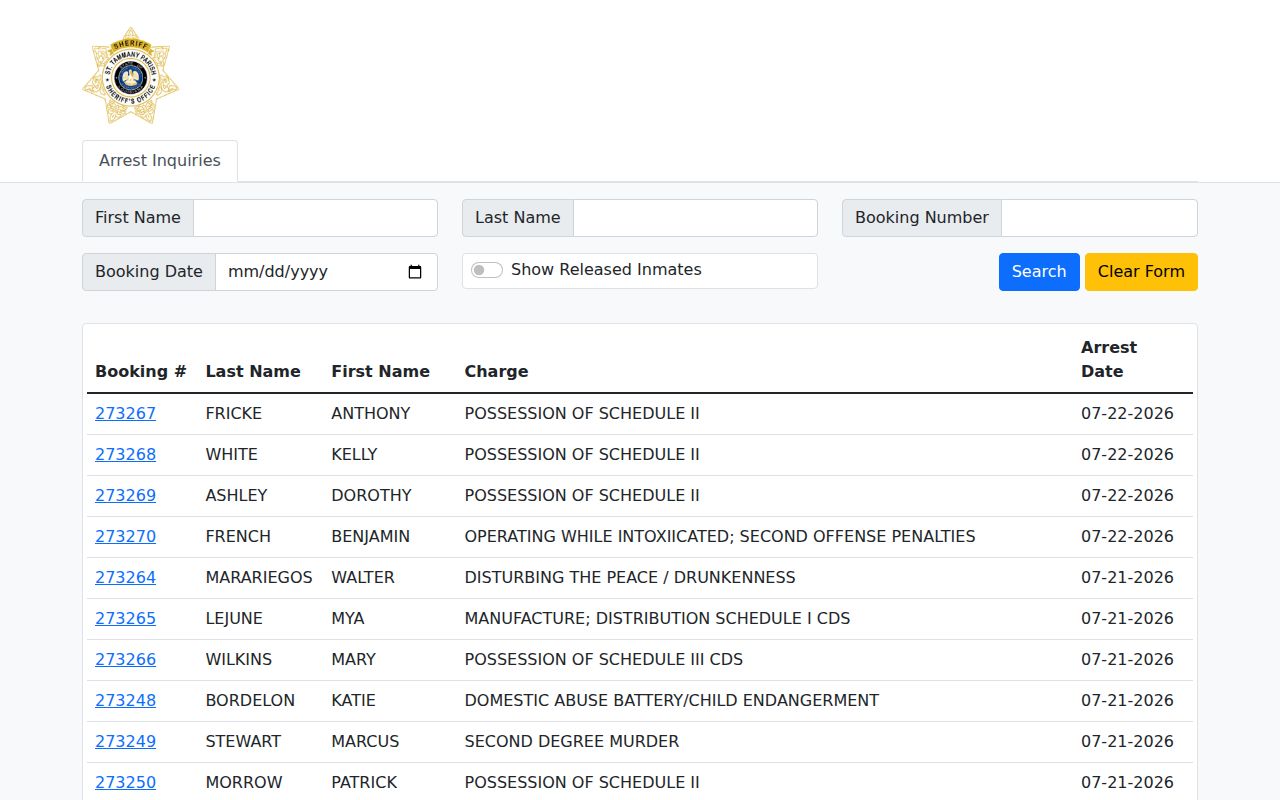Click the Show Released Inmates label text
Screen dimensions: 1280x800
pyautogui.click(x=606, y=270)
